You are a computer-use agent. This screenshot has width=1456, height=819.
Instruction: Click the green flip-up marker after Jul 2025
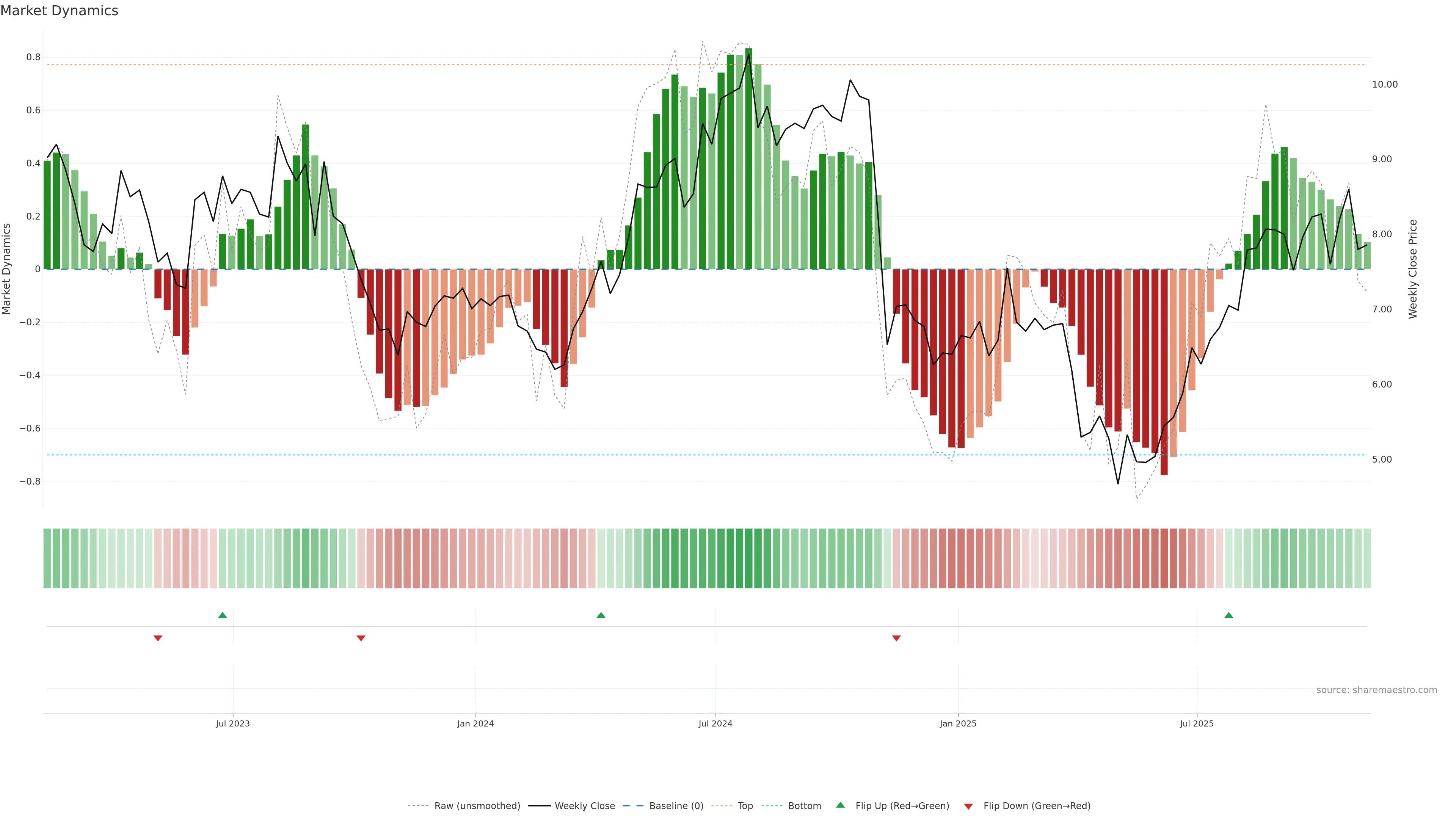[x=1228, y=615]
